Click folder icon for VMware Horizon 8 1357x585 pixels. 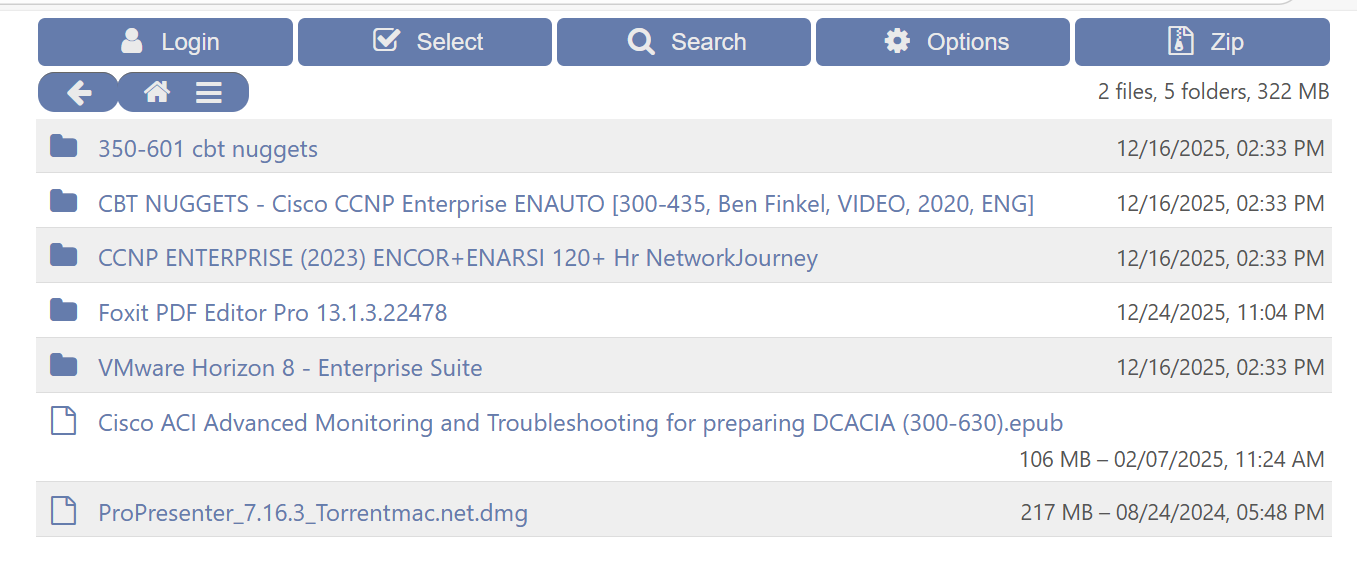64,366
